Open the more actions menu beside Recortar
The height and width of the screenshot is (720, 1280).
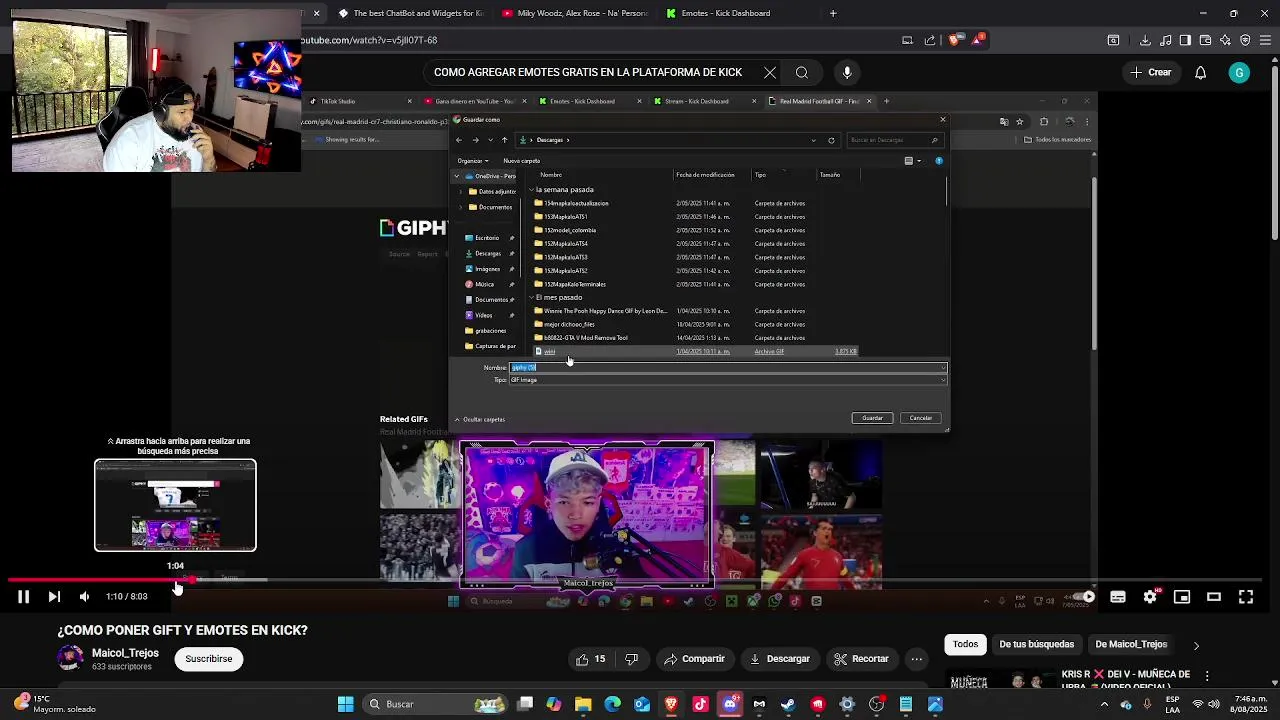point(916,659)
